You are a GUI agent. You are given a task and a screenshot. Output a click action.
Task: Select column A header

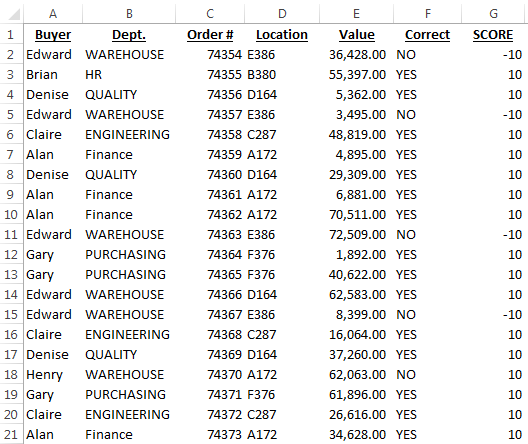[53, 13]
